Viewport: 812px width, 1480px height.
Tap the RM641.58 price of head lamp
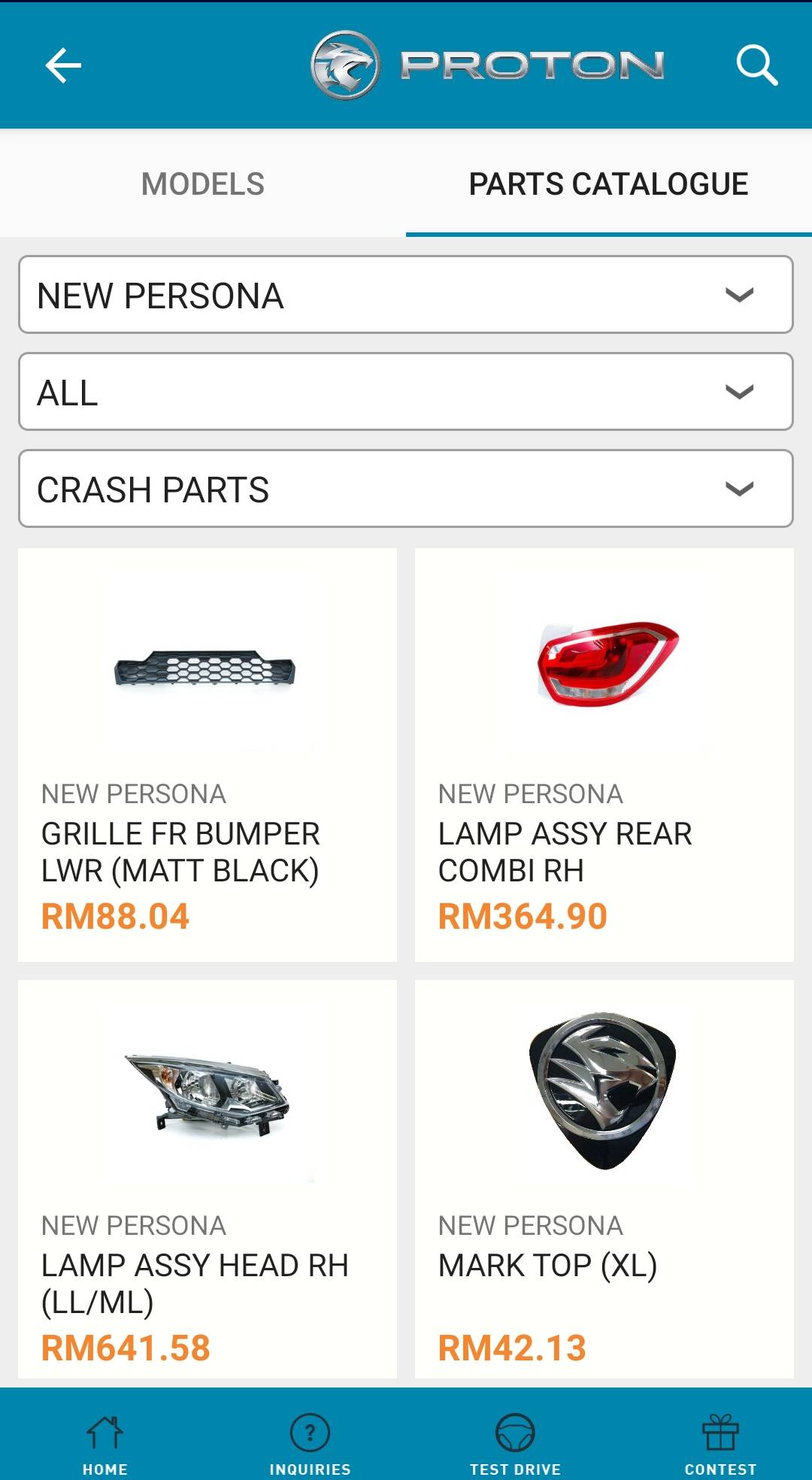pos(126,1348)
